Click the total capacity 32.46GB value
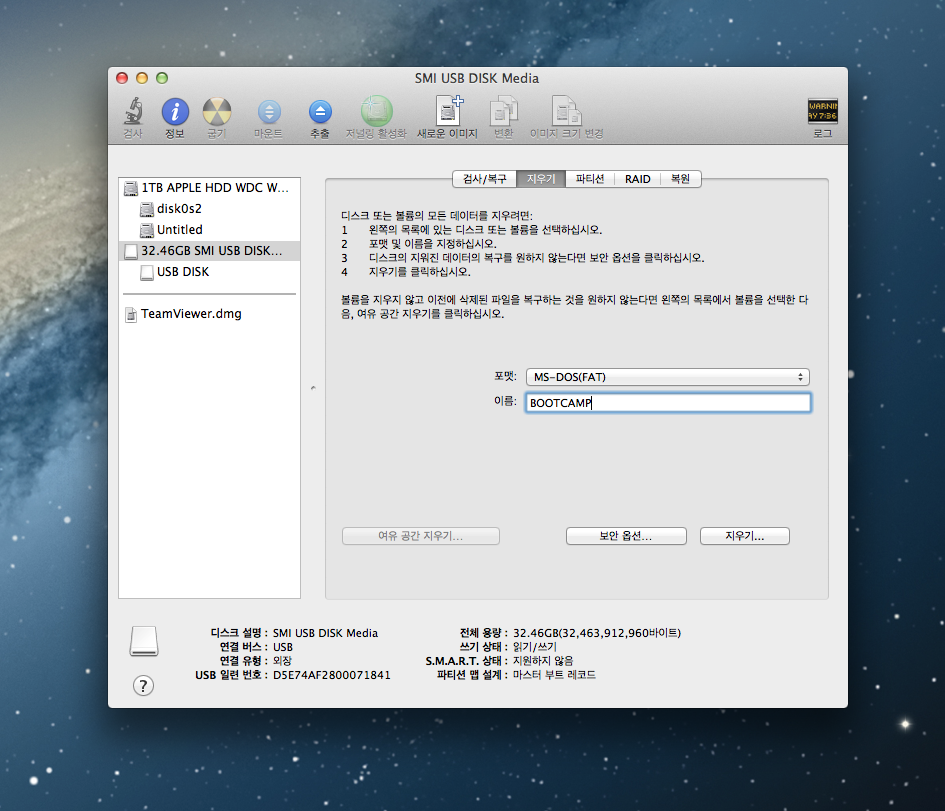 click(597, 633)
